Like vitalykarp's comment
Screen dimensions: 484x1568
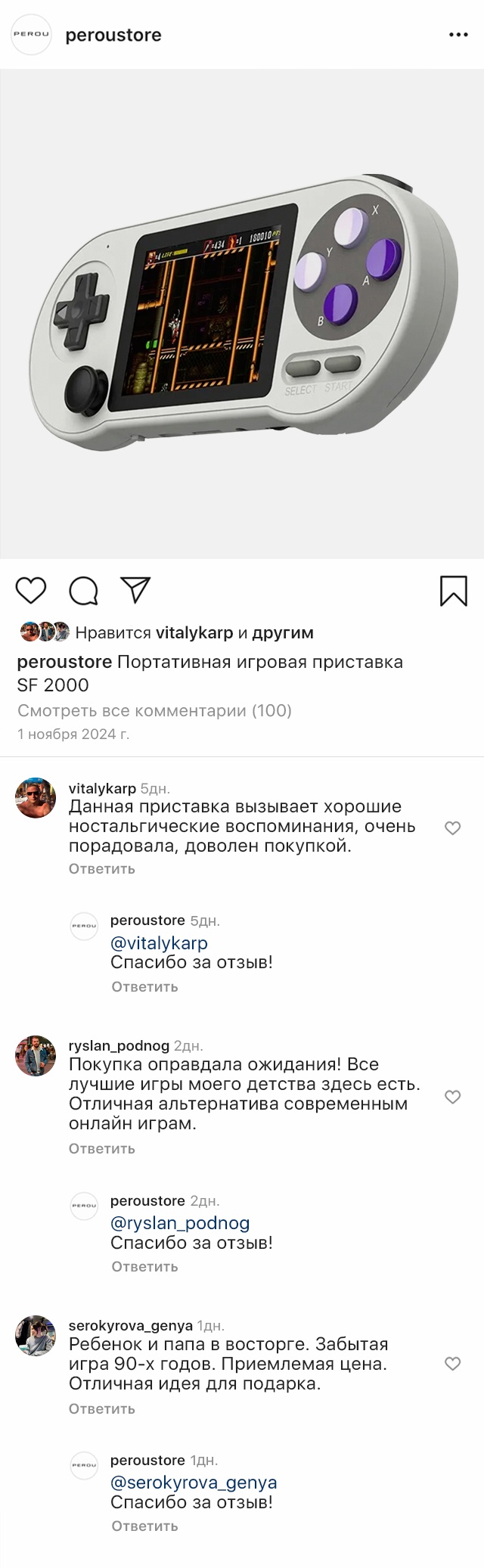click(453, 828)
